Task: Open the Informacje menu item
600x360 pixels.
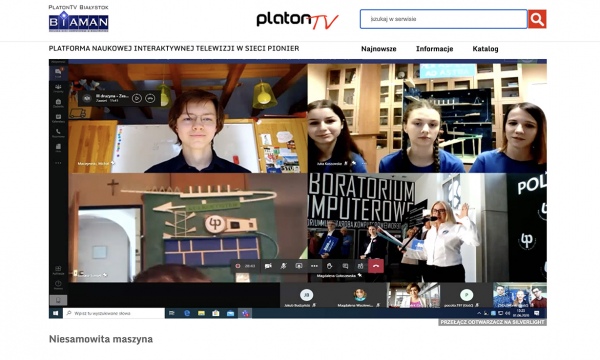Action: tap(435, 49)
